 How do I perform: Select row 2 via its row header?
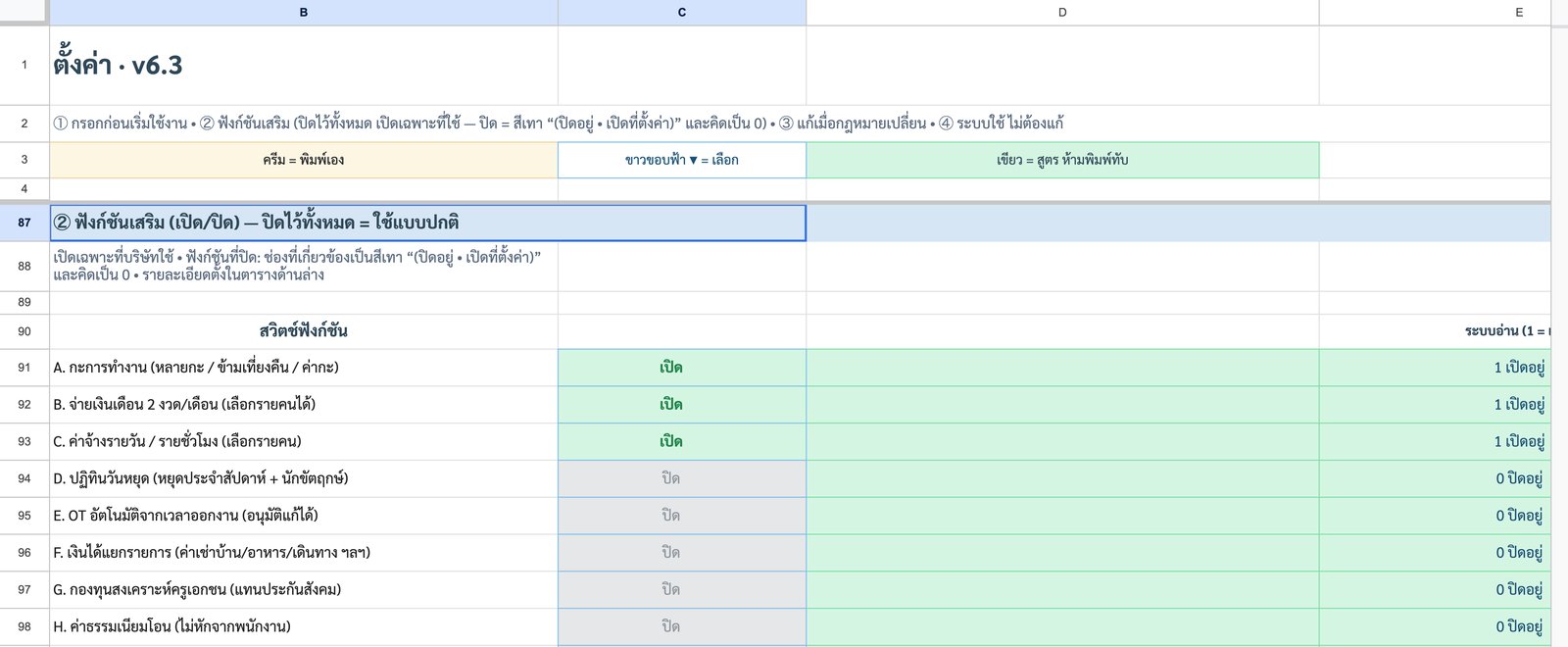24,124
